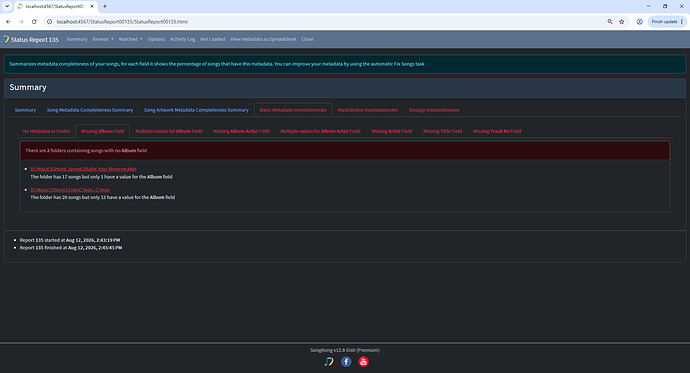
Task: Open the Missing Track No Field tab
Action: point(497,131)
